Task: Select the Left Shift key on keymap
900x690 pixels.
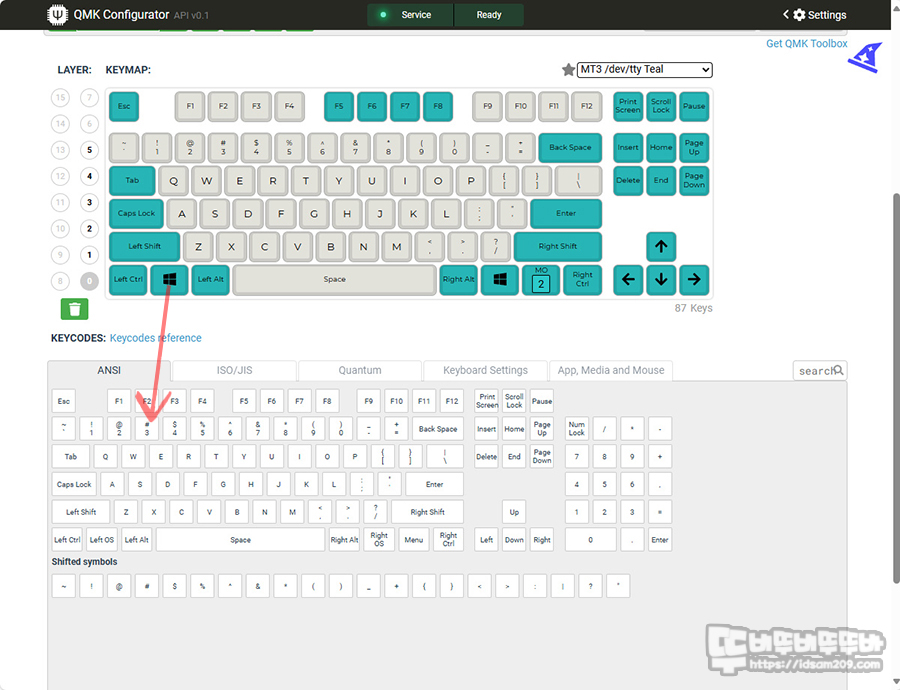Action: click(145, 247)
